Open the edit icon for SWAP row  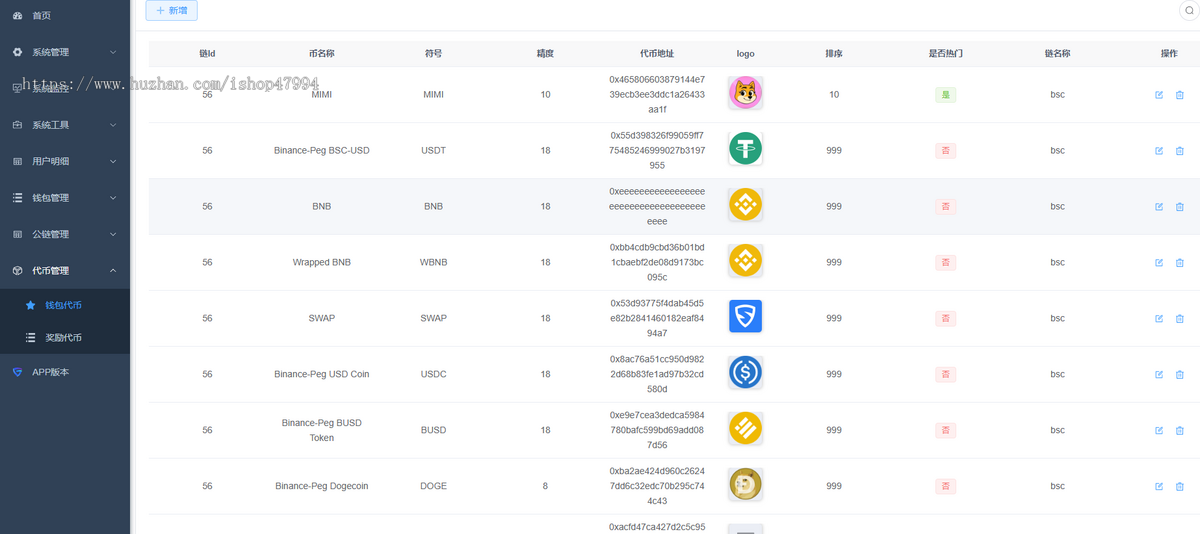tap(1159, 319)
